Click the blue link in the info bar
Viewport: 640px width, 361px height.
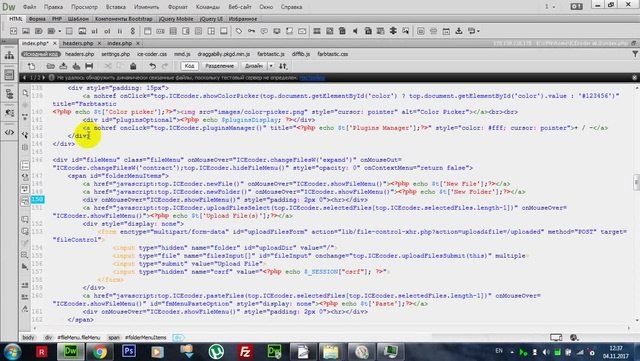[x=312, y=78]
